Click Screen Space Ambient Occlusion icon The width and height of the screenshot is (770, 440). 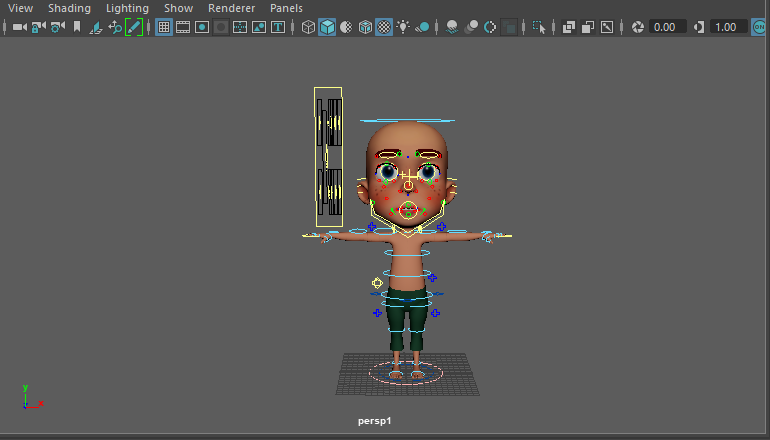pos(452,27)
